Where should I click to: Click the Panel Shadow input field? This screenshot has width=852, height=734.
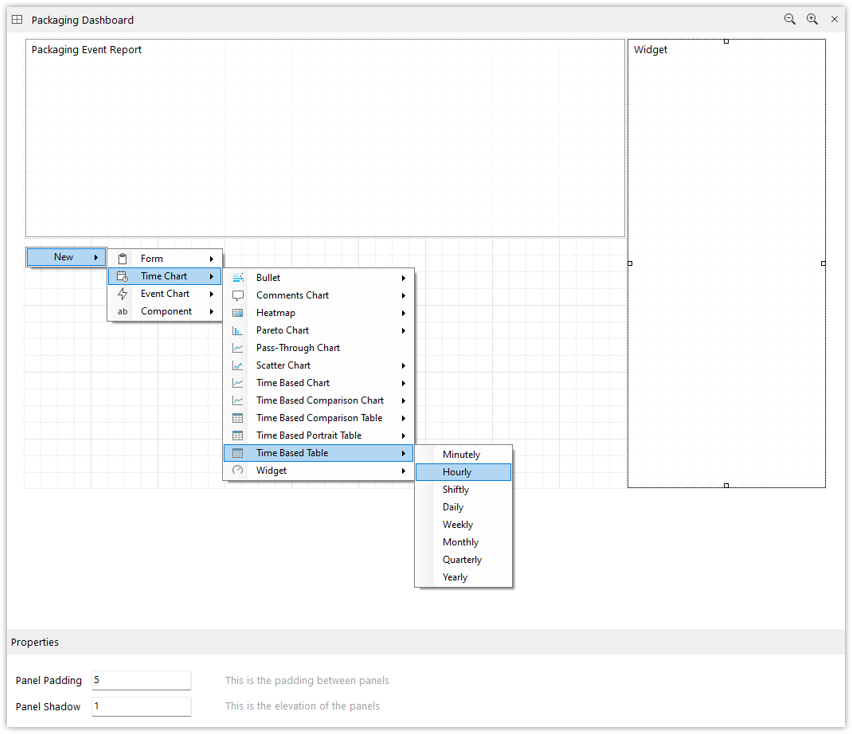pos(141,706)
